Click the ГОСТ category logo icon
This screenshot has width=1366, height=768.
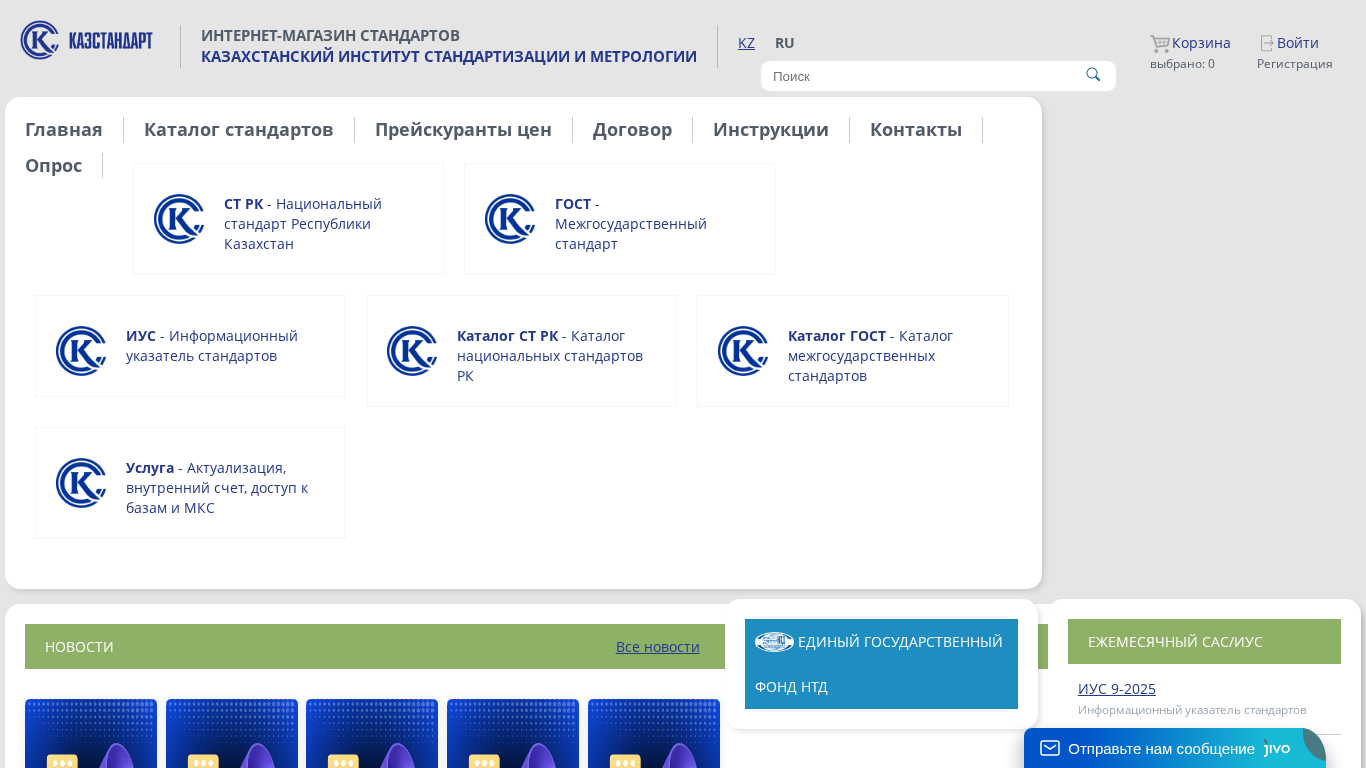point(510,219)
